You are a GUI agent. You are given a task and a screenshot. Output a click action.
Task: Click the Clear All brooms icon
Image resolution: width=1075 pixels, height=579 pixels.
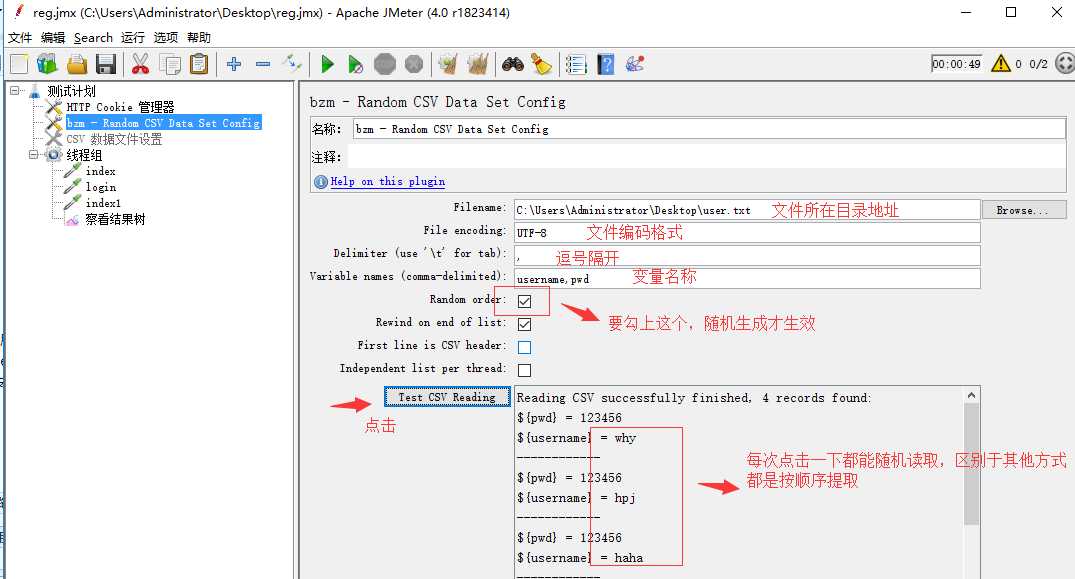[478, 64]
